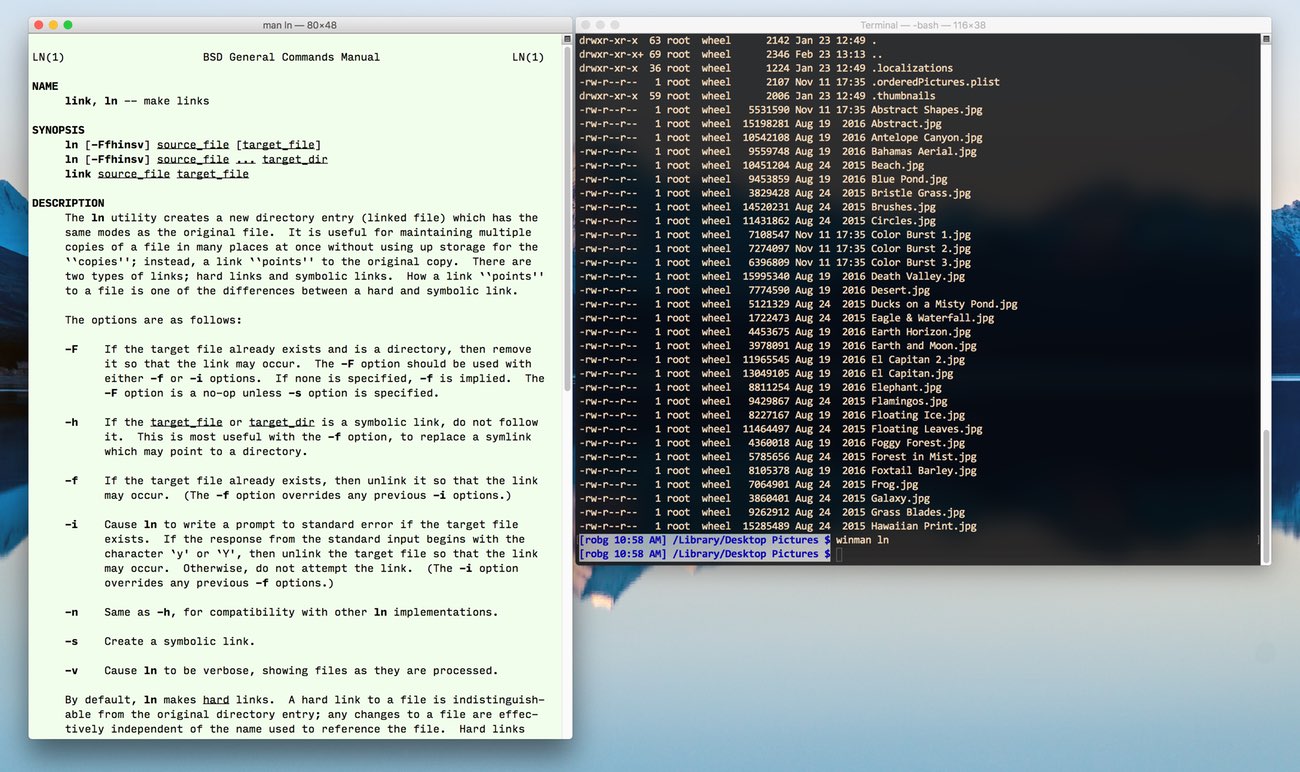Click the -v option in man page

72,670
